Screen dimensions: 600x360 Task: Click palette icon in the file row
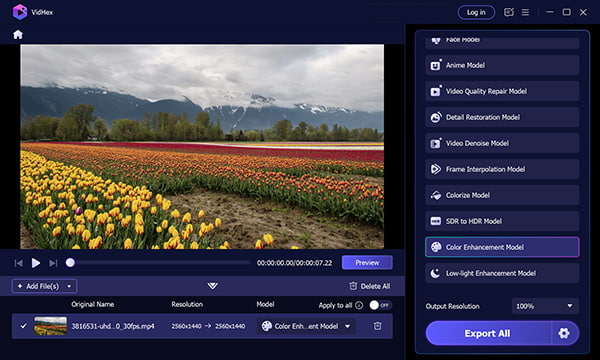coord(266,326)
